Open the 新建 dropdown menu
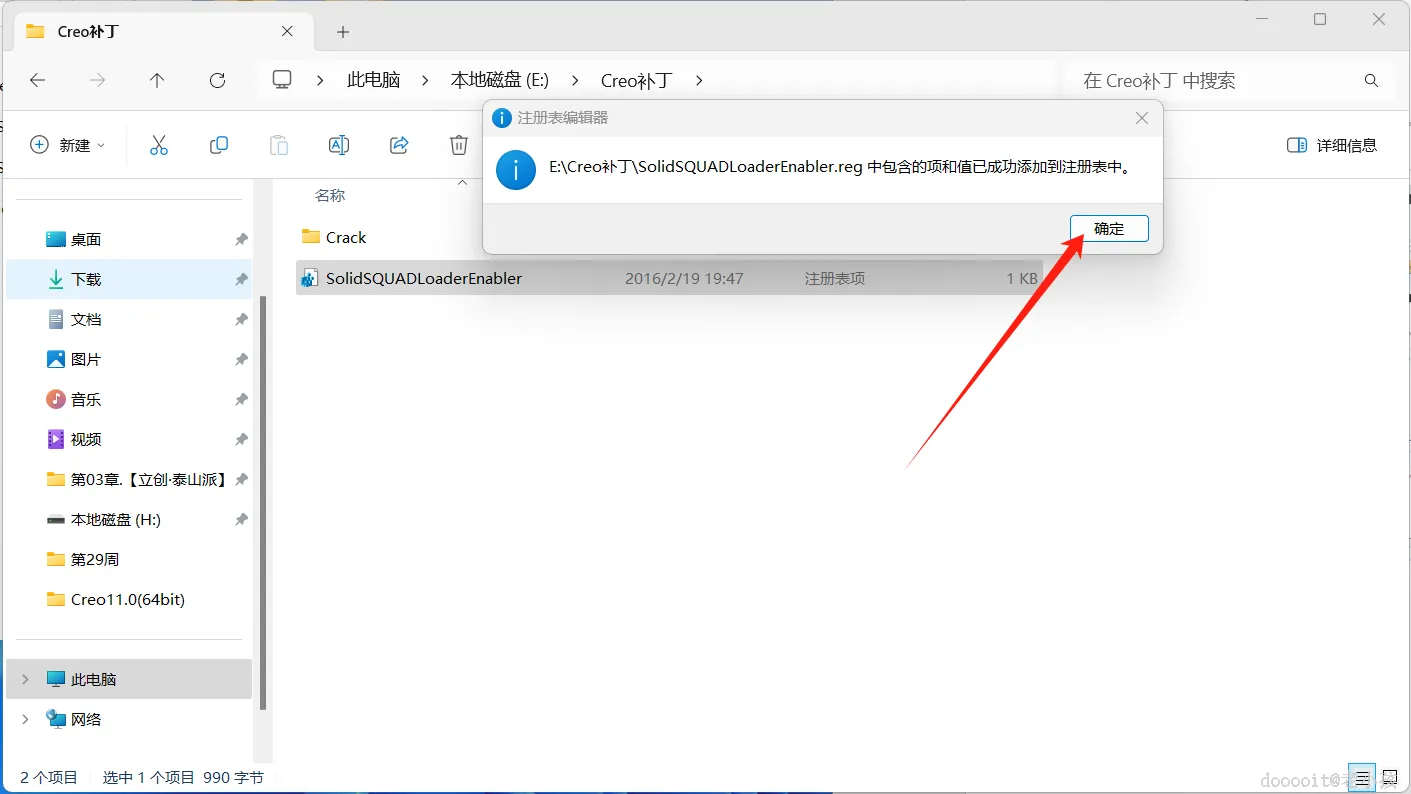The height and width of the screenshot is (794, 1411). click(67, 145)
